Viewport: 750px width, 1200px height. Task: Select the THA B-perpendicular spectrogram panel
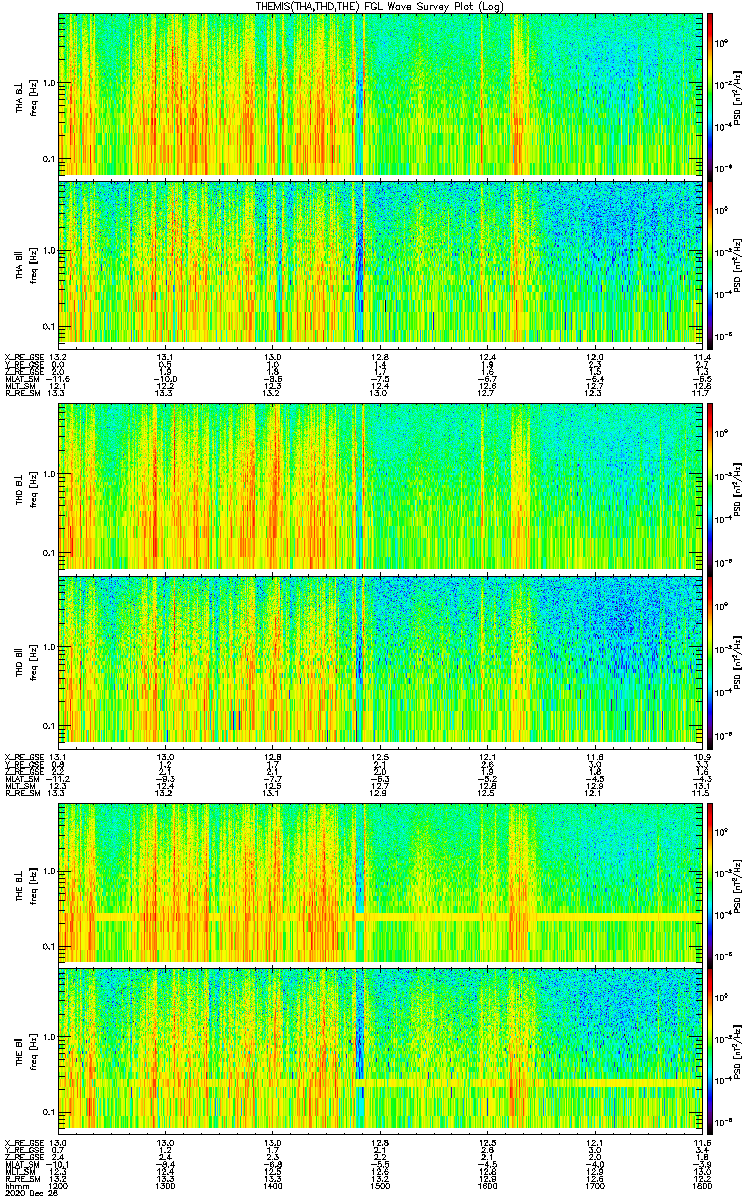[380, 95]
